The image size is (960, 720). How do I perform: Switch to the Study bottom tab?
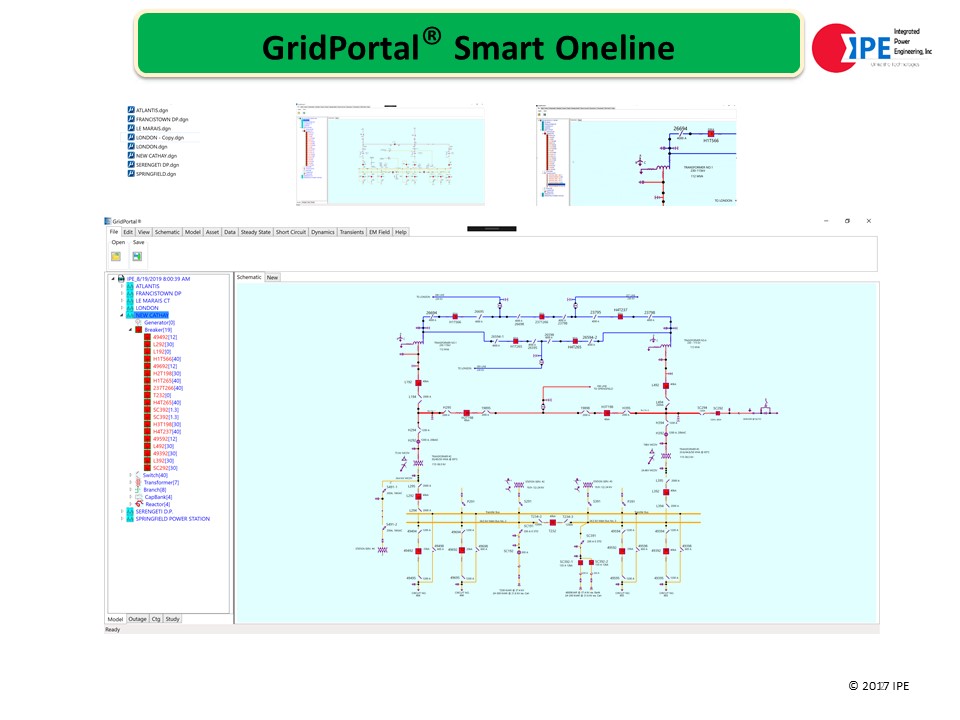point(173,619)
